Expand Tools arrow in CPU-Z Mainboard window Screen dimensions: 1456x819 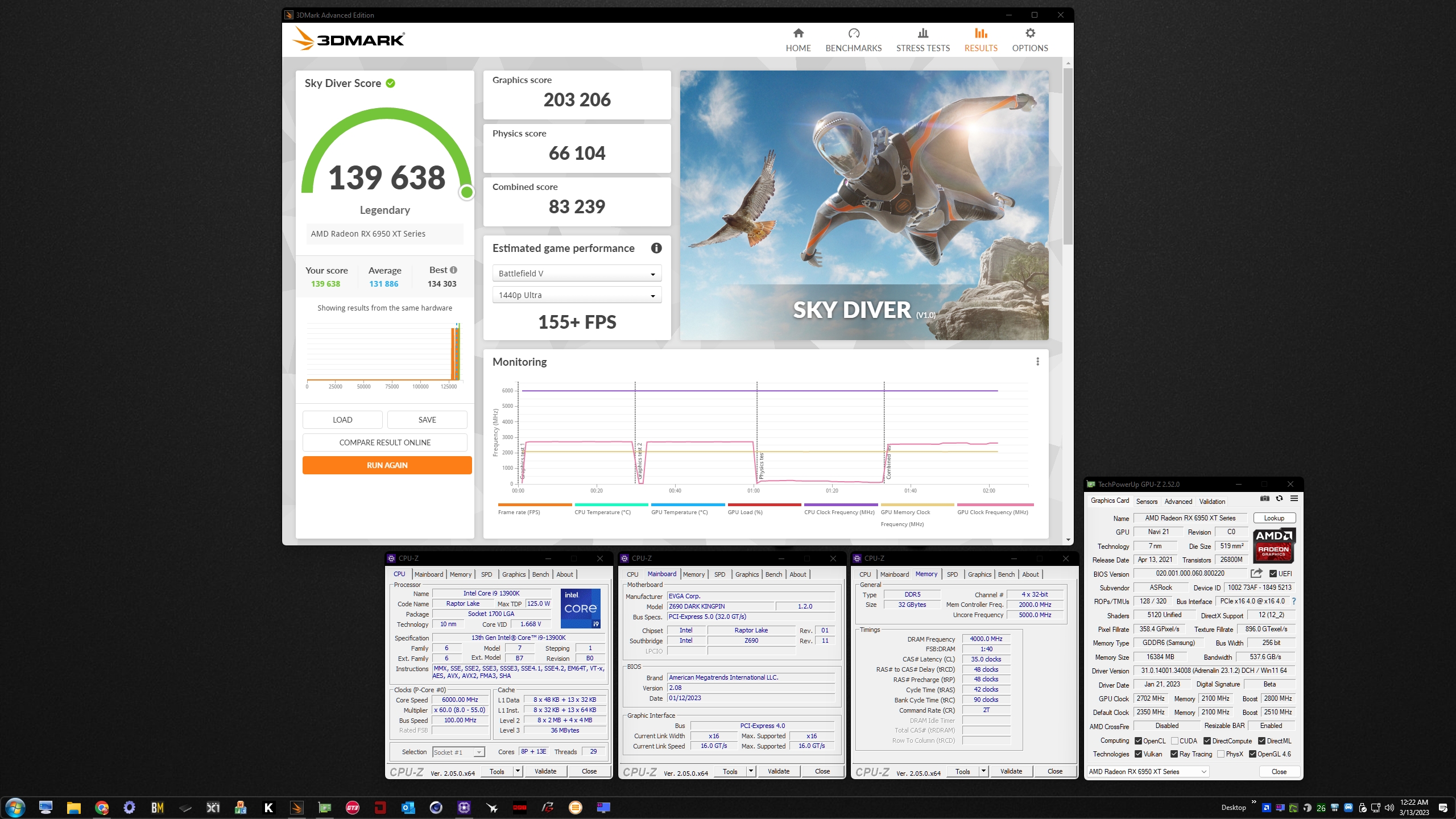point(751,771)
